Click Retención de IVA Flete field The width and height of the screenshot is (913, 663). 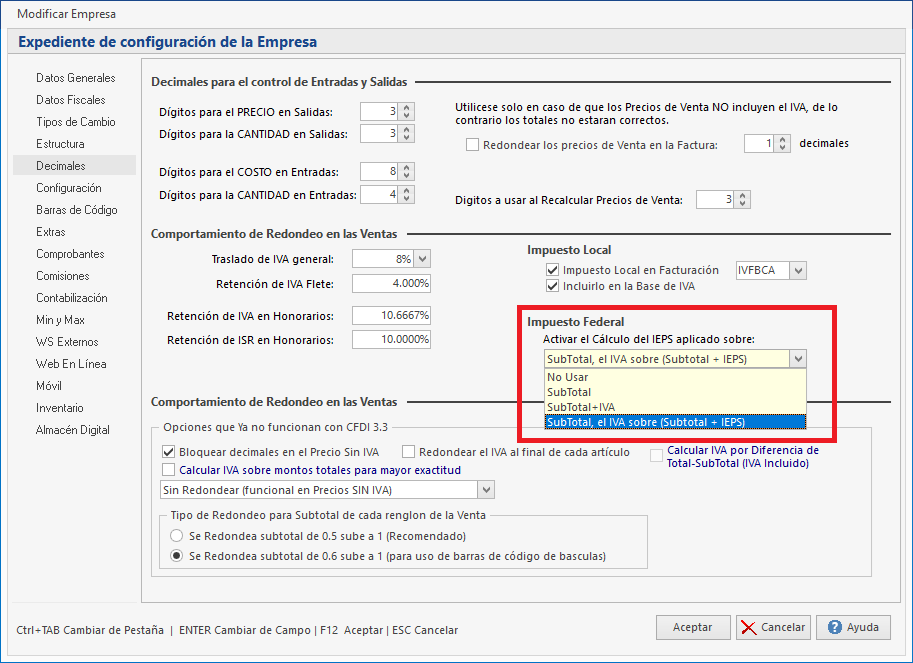391,283
